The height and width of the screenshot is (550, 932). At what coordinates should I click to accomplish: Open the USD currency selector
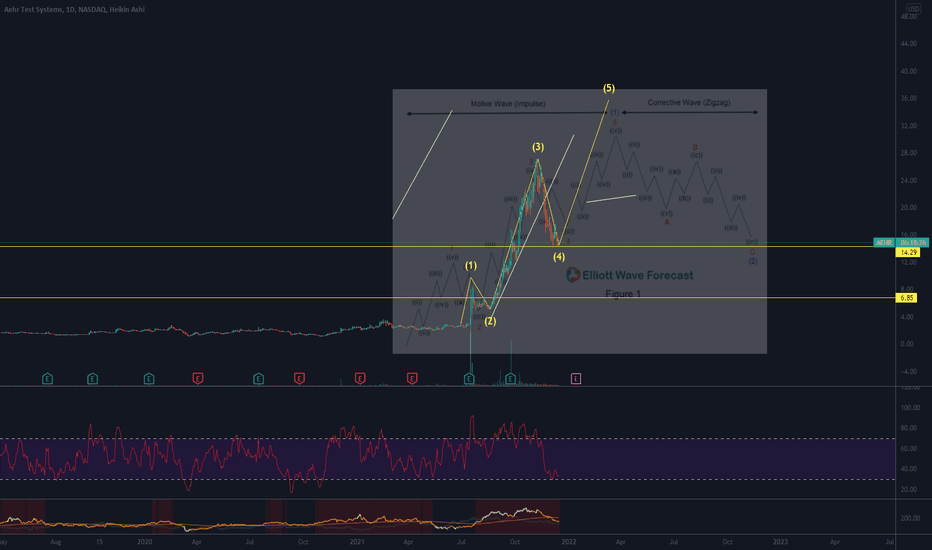(x=913, y=8)
